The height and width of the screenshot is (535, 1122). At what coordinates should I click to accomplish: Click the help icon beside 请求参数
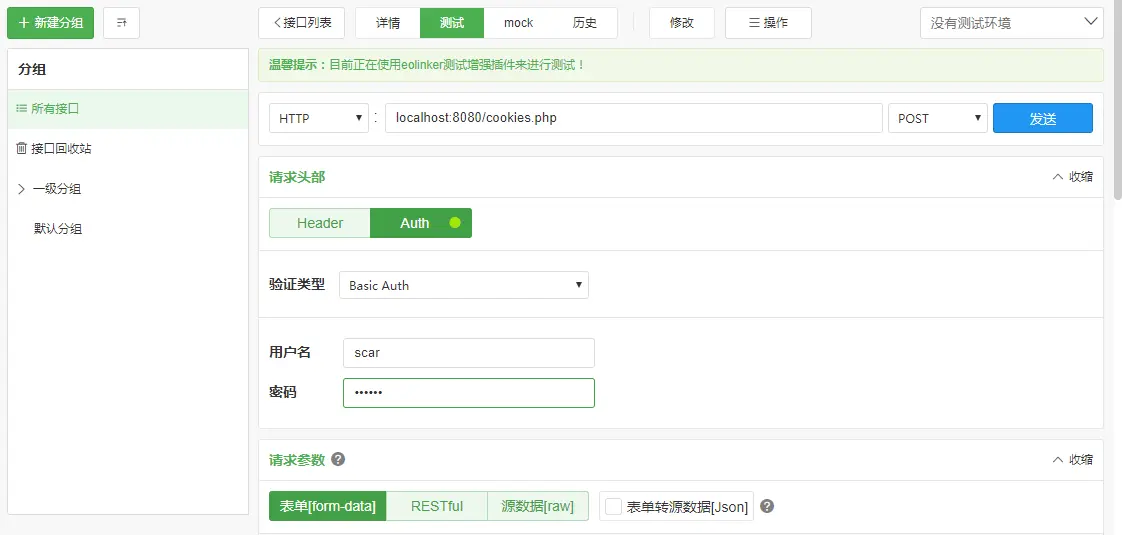[338, 459]
